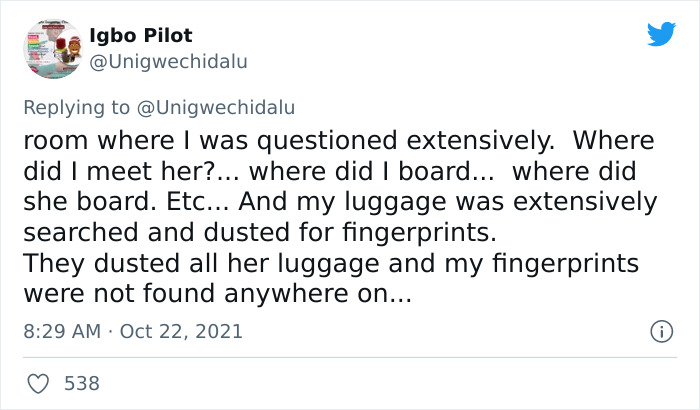Open the tweet info circle icon
This screenshot has width=700, height=410.
coord(660,330)
